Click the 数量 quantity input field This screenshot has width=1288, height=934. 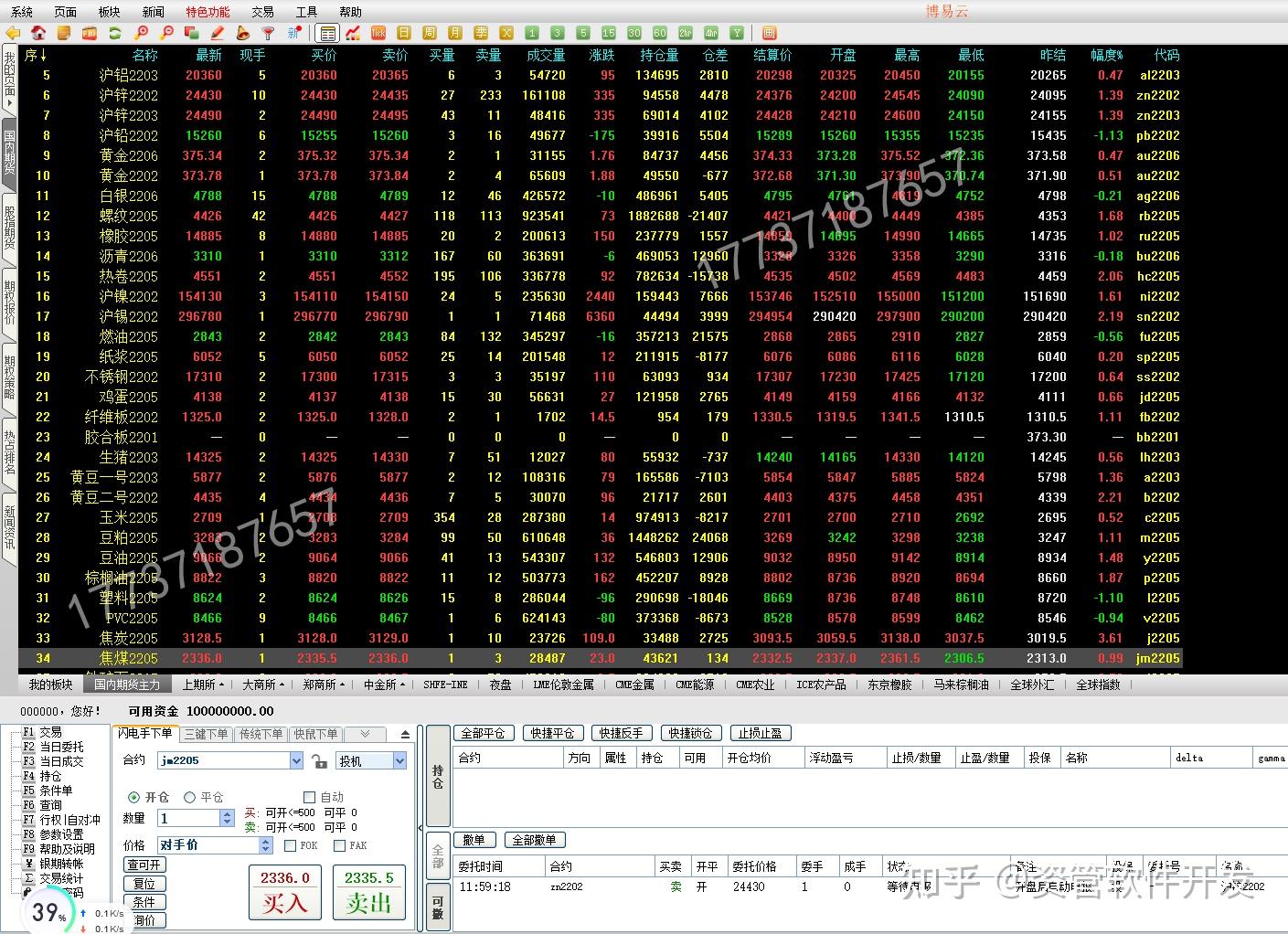click(x=188, y=819)
